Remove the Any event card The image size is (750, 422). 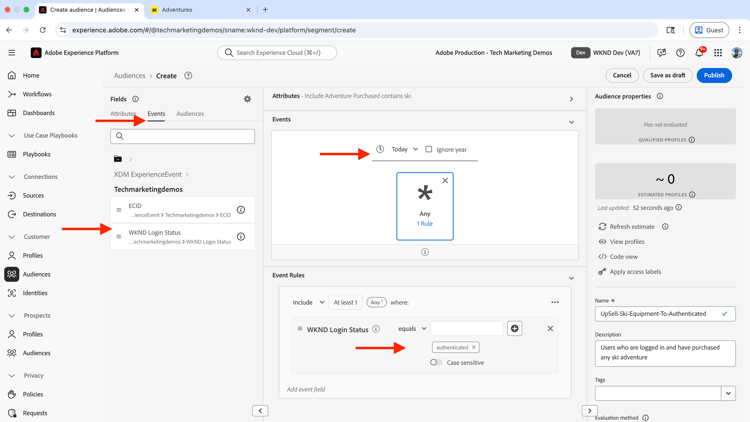(445, 180)
